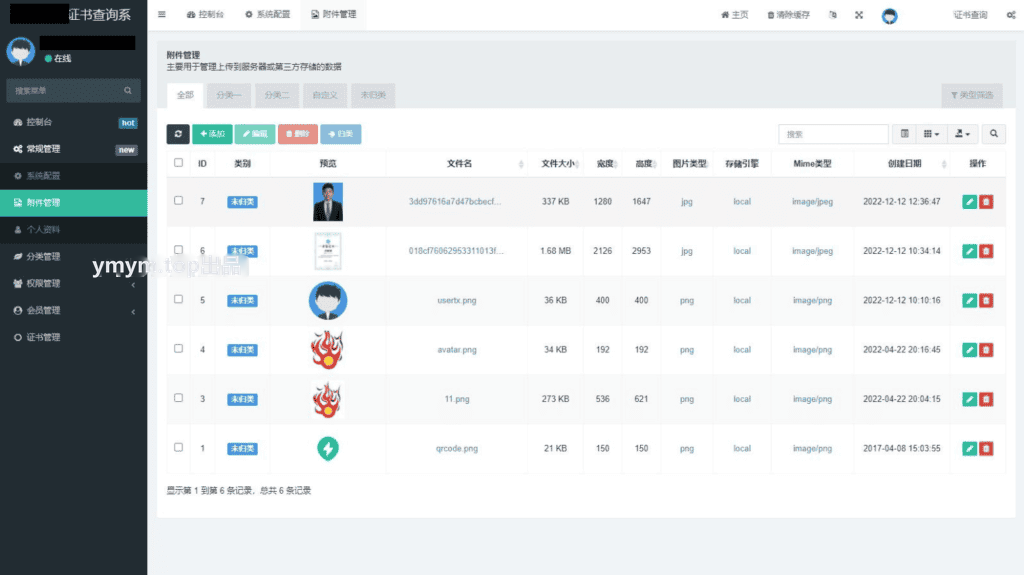Check the checkbox for the usertx.png row

tap(178, 299)
